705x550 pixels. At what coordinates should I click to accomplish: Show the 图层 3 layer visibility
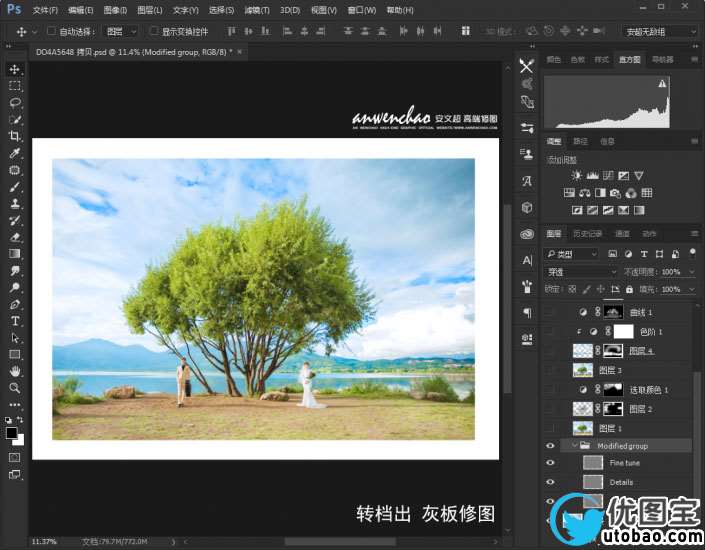pyautogui.click(x=550, y=370)
